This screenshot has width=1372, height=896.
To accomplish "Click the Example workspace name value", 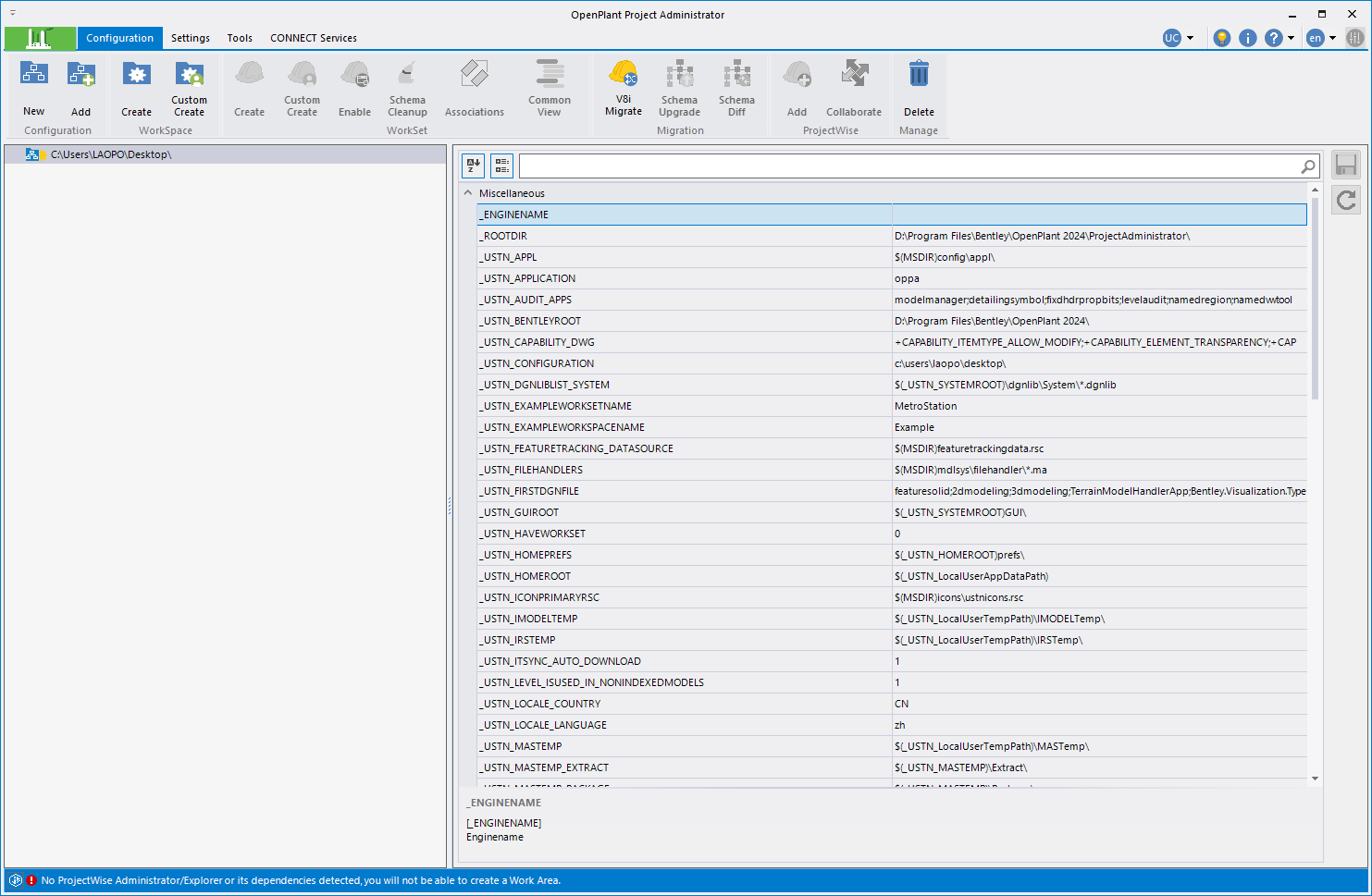I will 1099,427.
